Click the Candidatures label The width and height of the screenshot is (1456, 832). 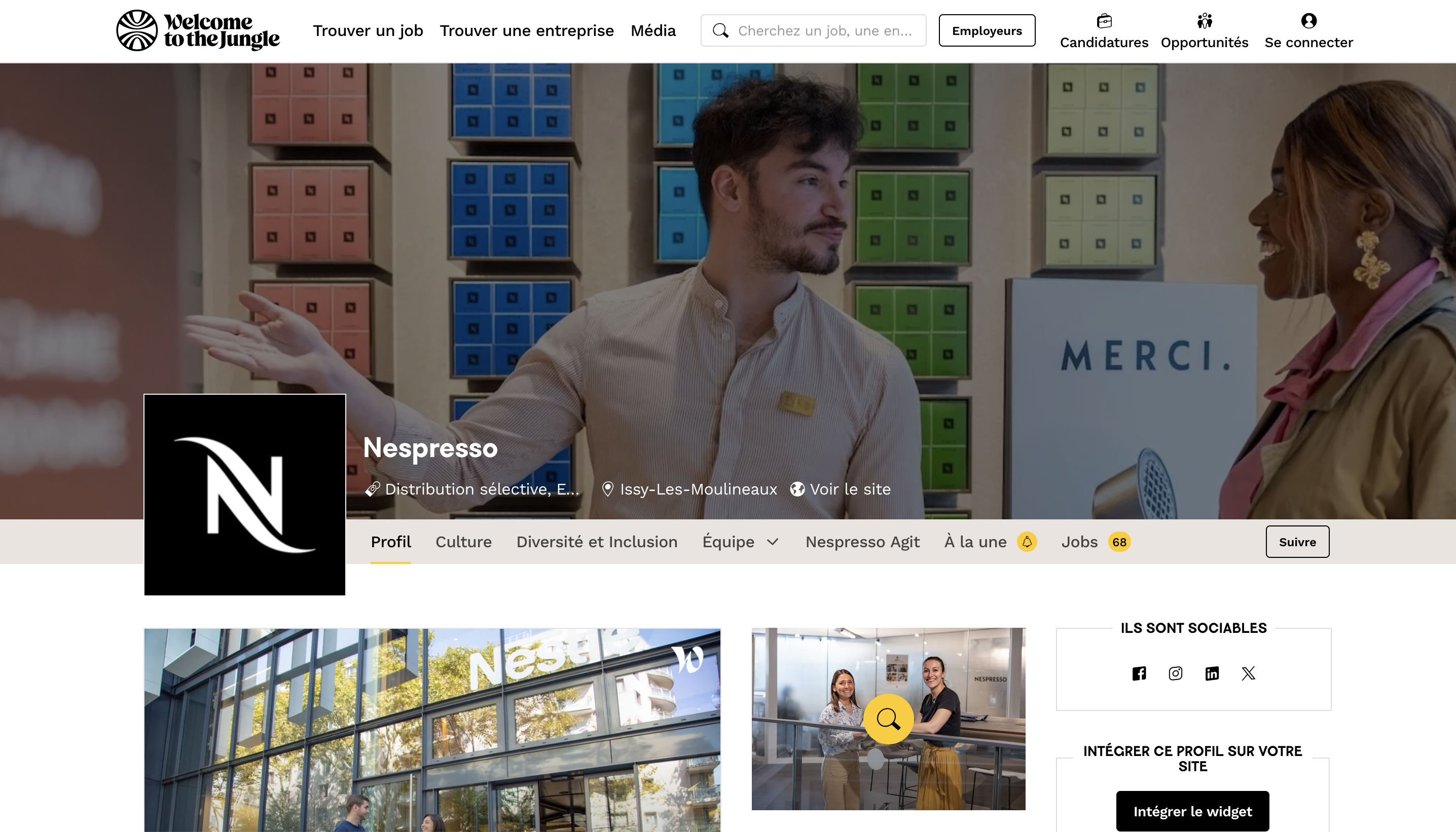click(x=1104, y=43)
